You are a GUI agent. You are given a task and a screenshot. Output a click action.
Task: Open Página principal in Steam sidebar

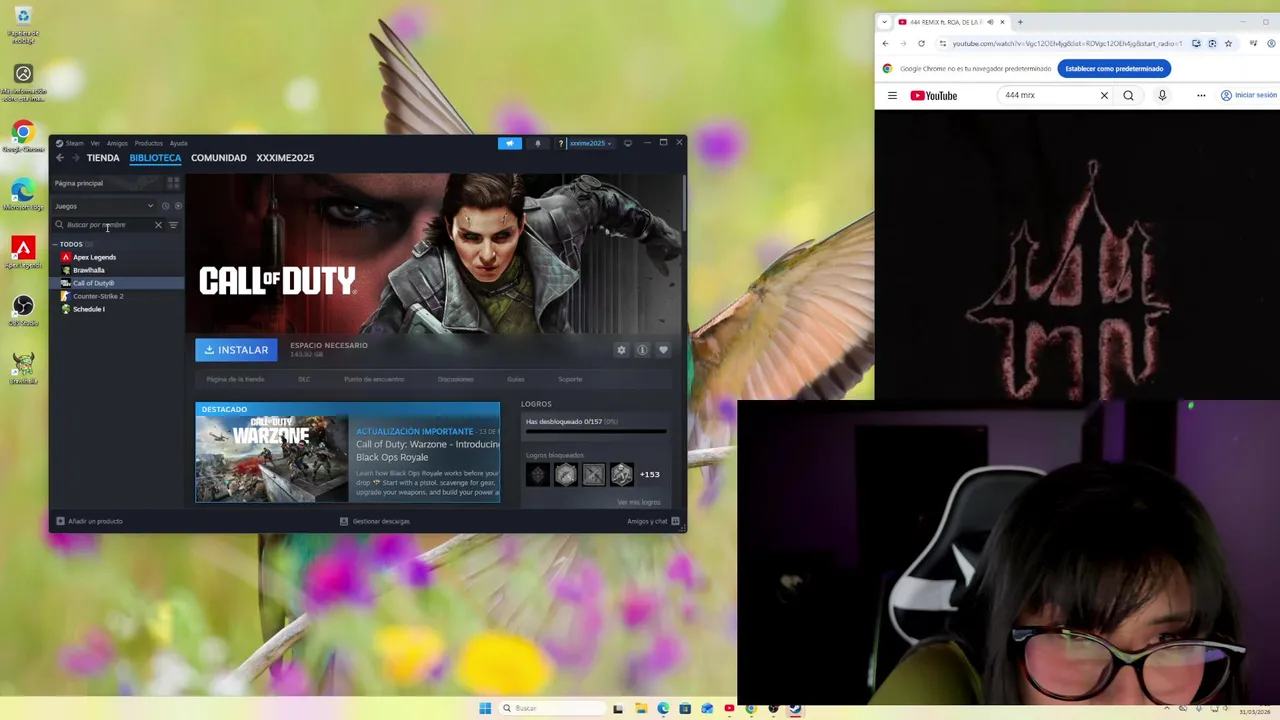point(79,183)
